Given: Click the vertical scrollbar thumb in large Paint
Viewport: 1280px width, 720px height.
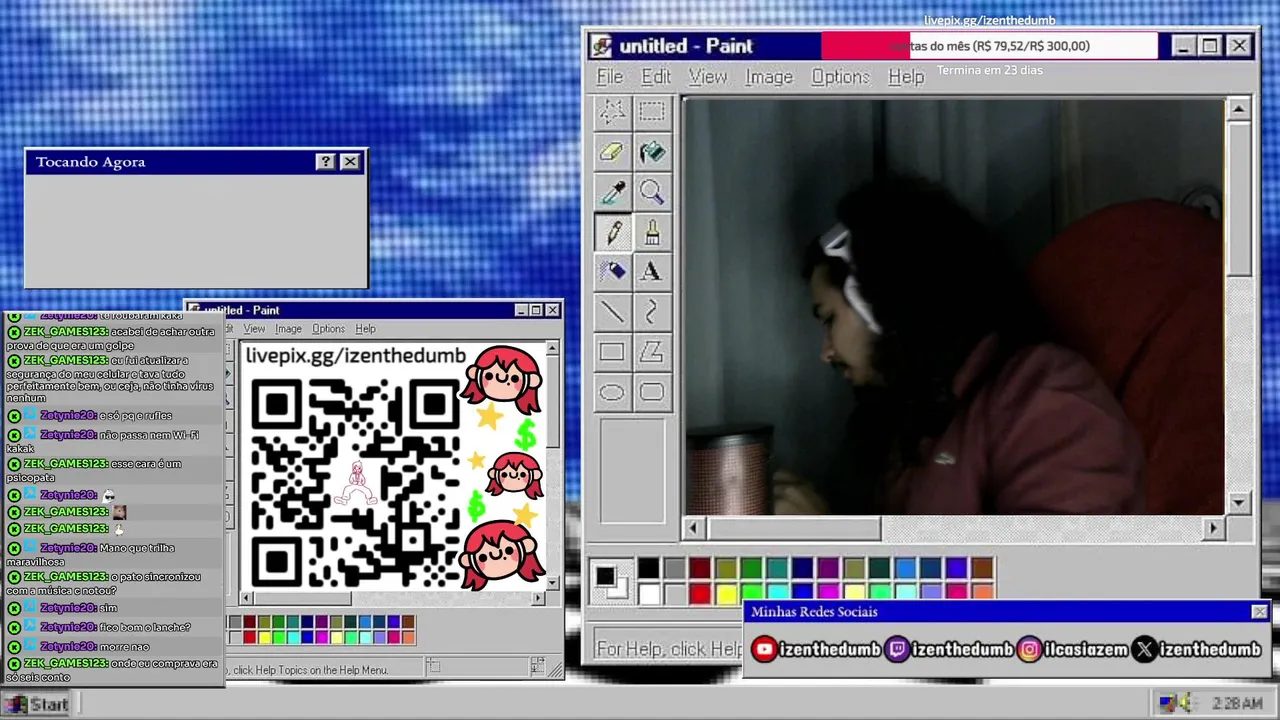Looking at the screenshot, I should (1239, 199).
